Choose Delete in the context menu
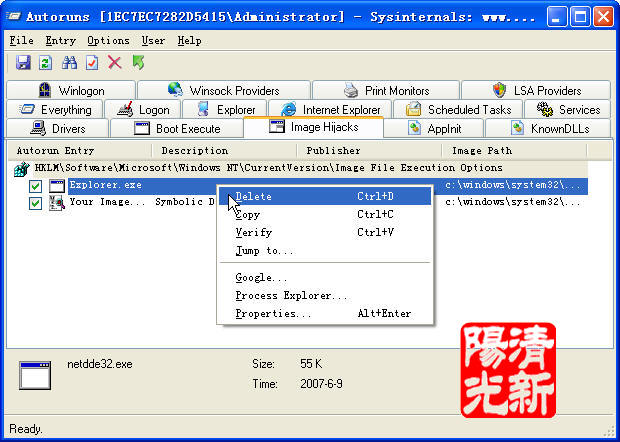 click(325, 196)
